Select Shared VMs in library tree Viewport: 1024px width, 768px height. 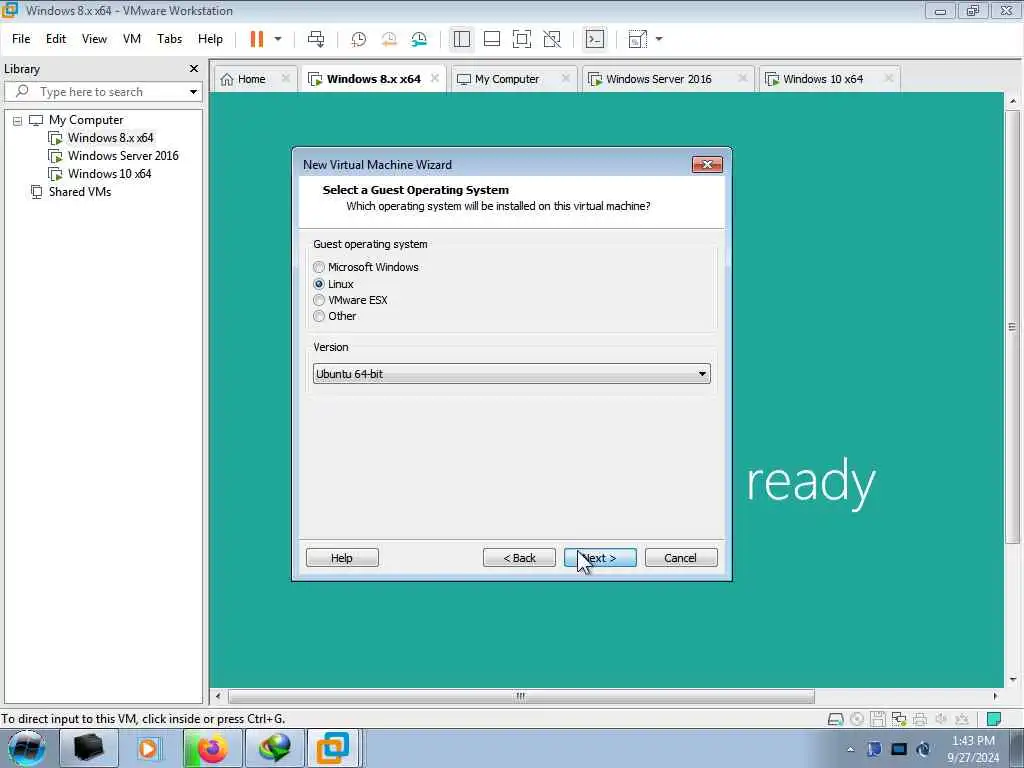(80, 192)
